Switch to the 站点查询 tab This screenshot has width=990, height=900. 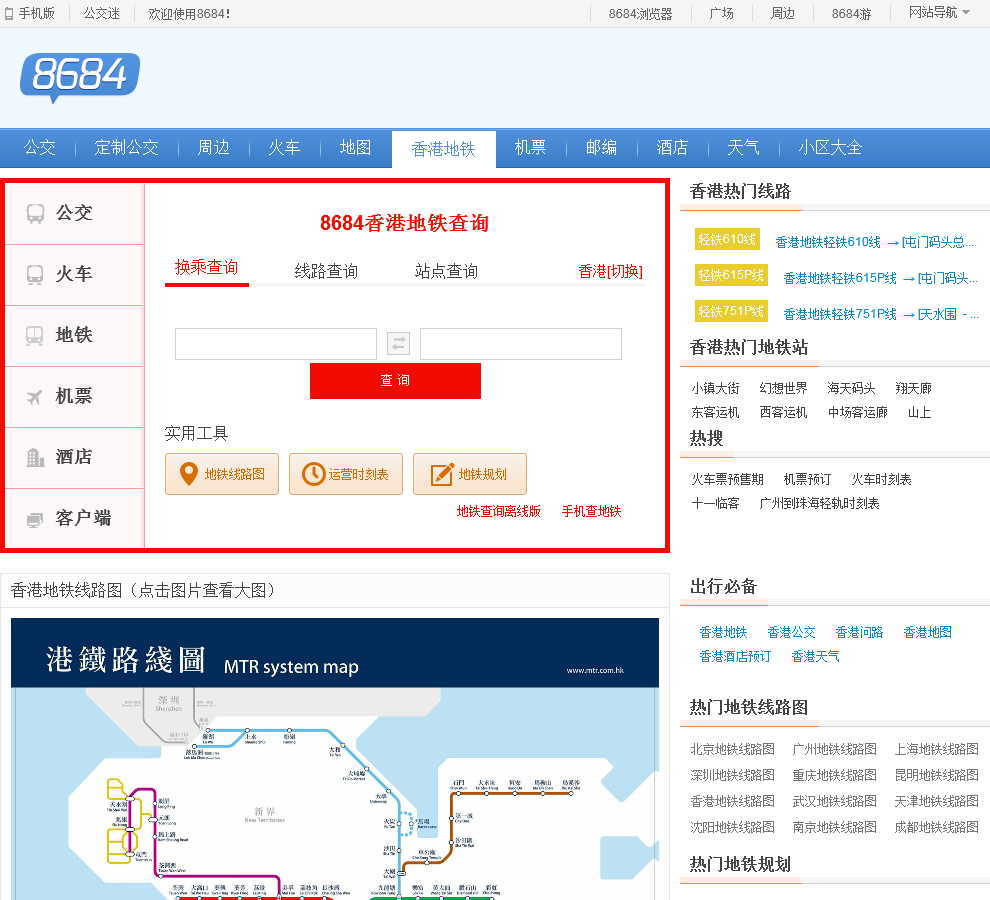tap(446, 271)
